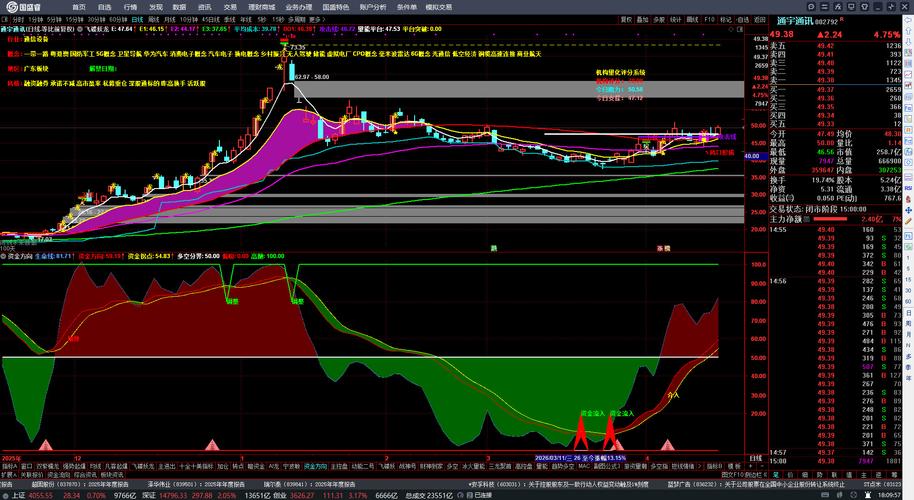Open 瑞尔泰 2025年年度报告 news link
This screenshot has height=500, width=914.
pos(309,484)
